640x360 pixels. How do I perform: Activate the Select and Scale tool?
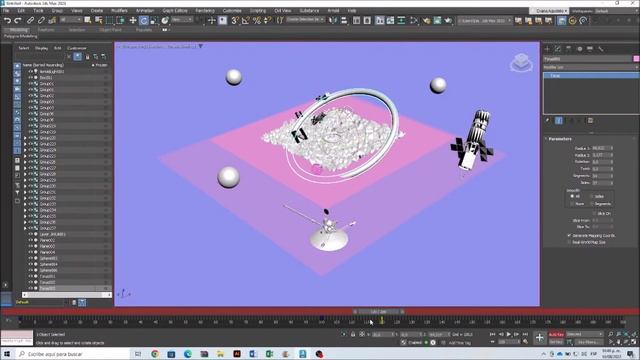(x=154, y=20)
